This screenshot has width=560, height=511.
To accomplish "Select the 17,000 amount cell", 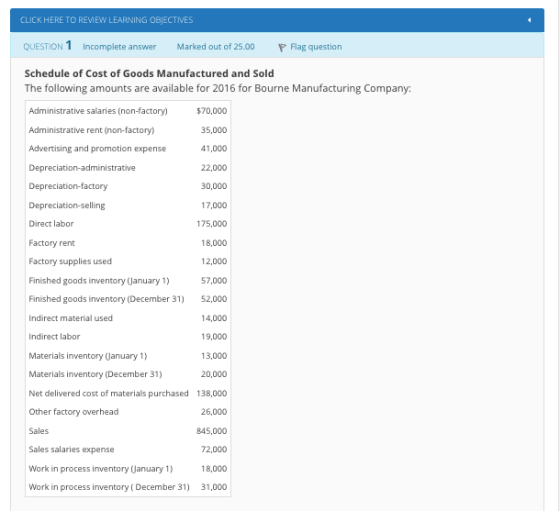I will (214, 206).
